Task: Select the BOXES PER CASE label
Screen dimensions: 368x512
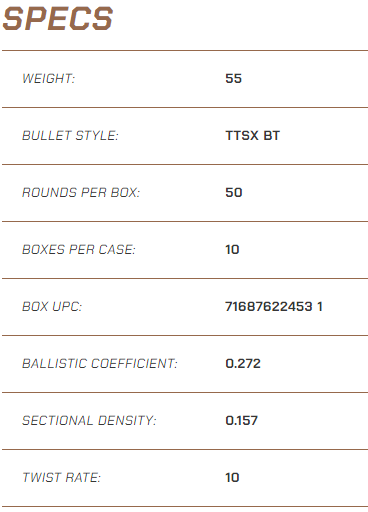Action: click(79, 250)
